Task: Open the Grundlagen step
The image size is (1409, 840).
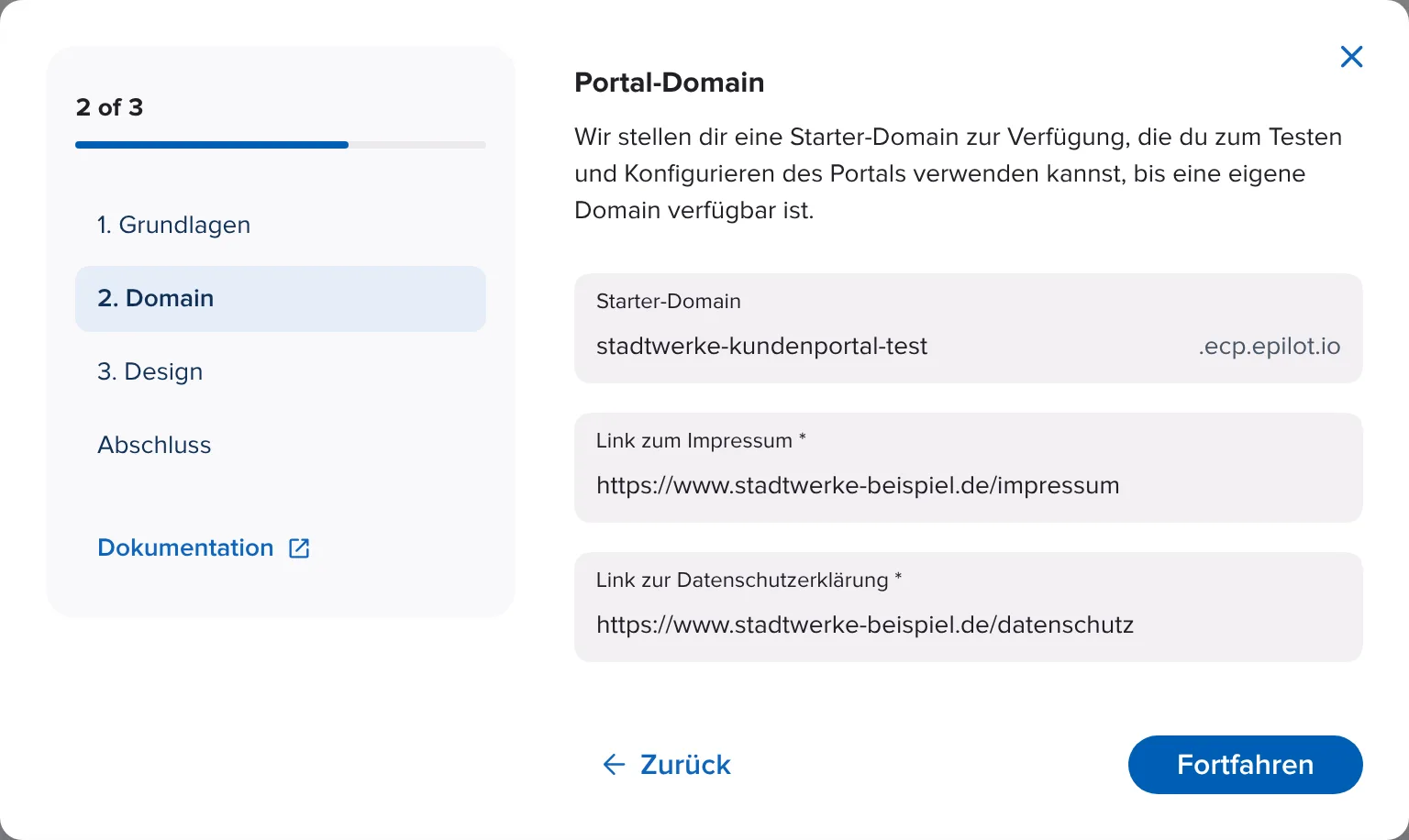Action: 281,226
